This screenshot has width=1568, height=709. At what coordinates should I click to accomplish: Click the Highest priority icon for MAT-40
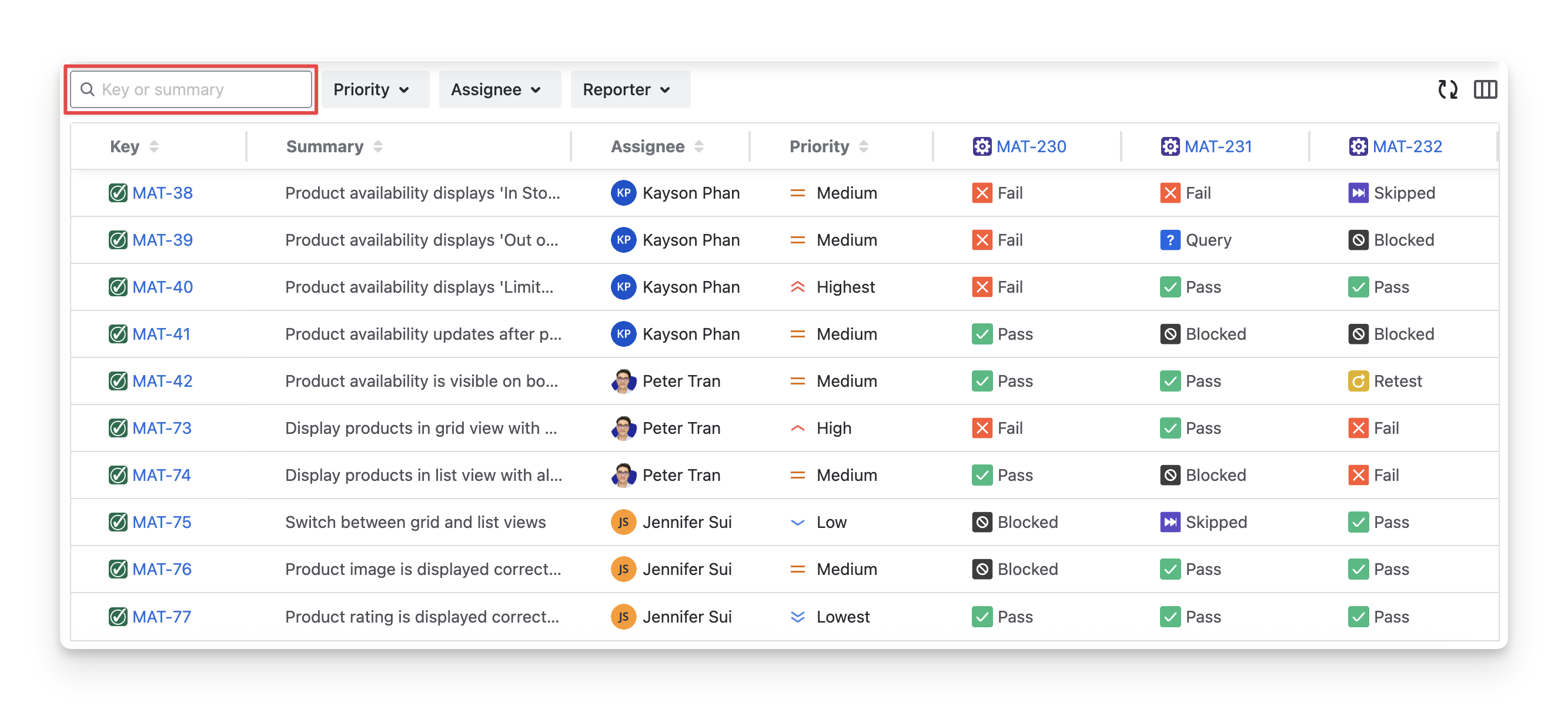click(797, 287)
